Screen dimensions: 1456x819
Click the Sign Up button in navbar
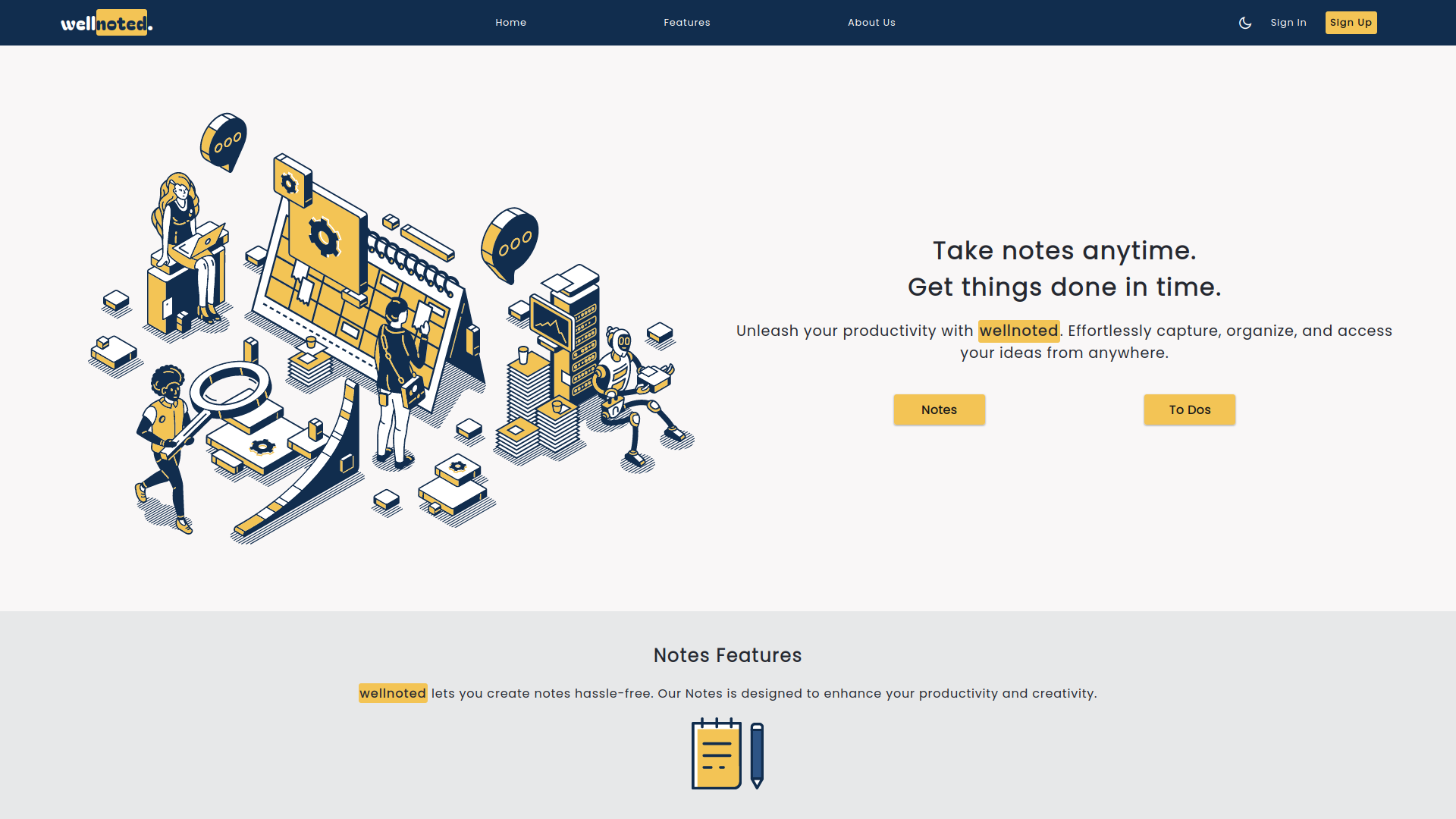[1351, 22]
